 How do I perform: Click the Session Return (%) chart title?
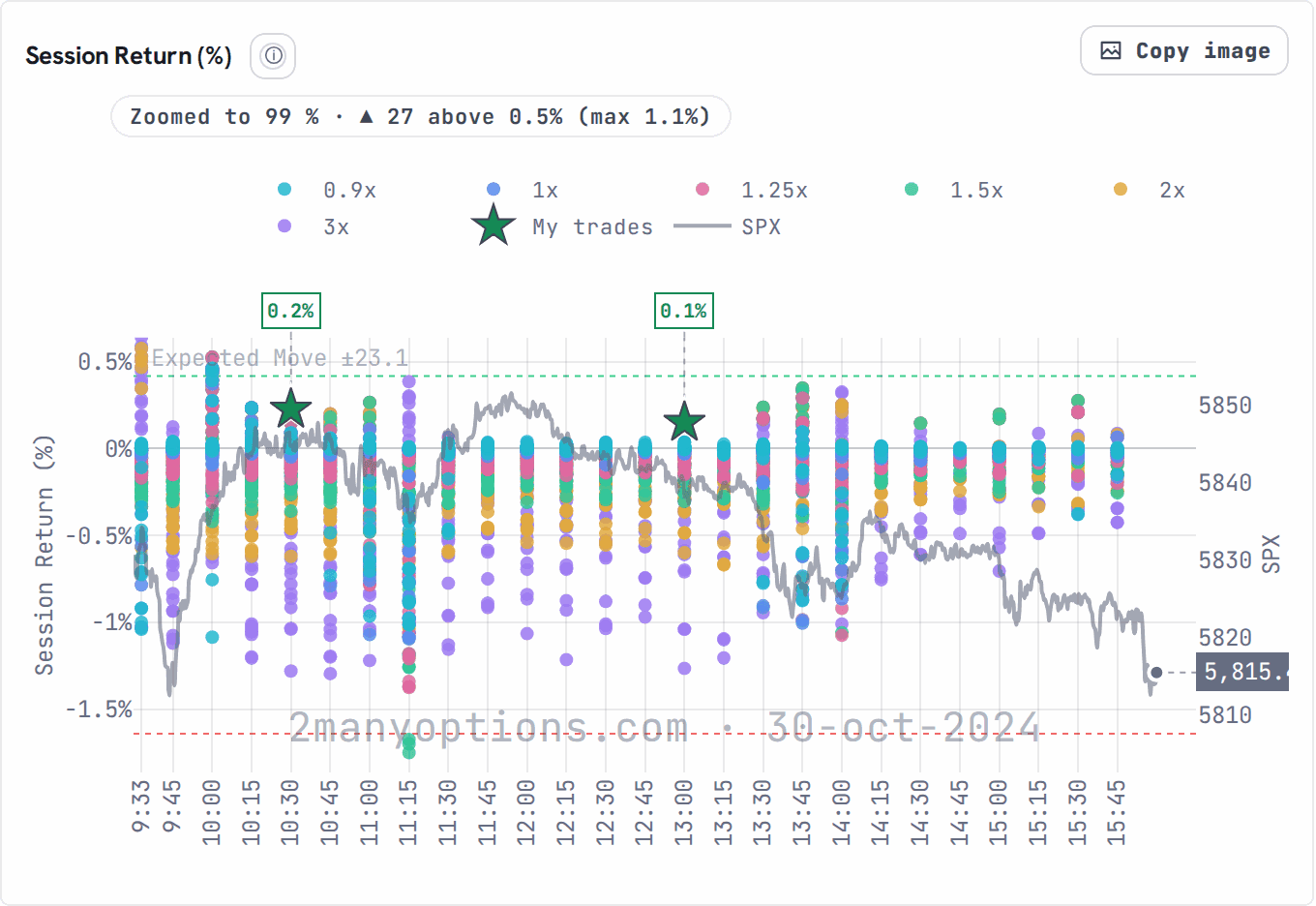(129, 56)
